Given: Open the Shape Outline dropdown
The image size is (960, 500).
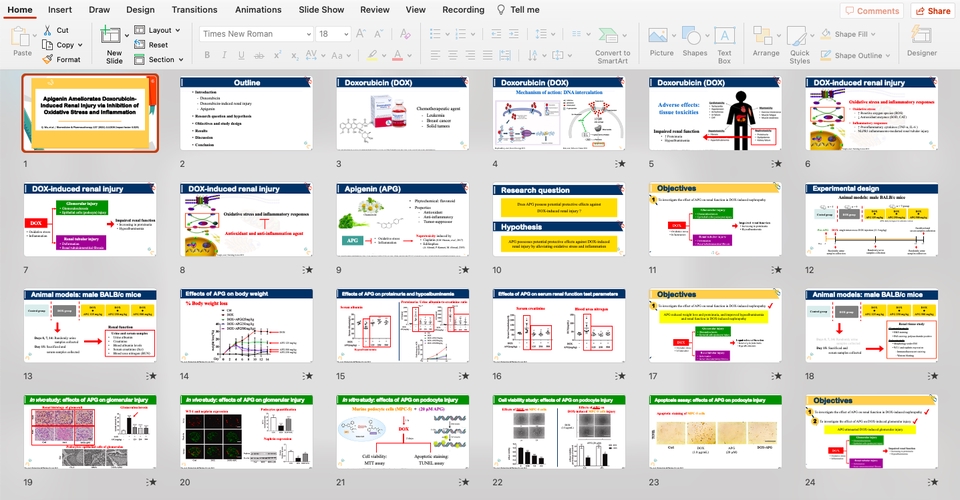Looking at the screenshot, I should (x=887, y=56).
